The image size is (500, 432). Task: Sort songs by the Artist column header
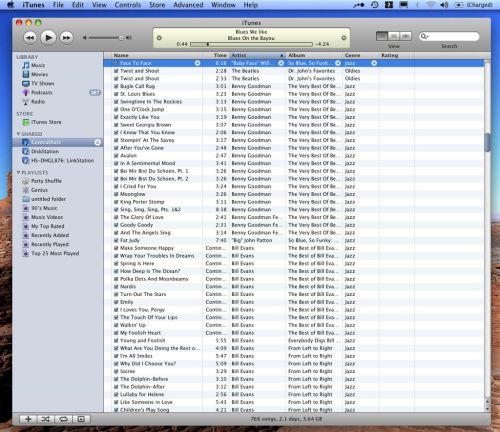pyautogui.click(x=257, y=55)
